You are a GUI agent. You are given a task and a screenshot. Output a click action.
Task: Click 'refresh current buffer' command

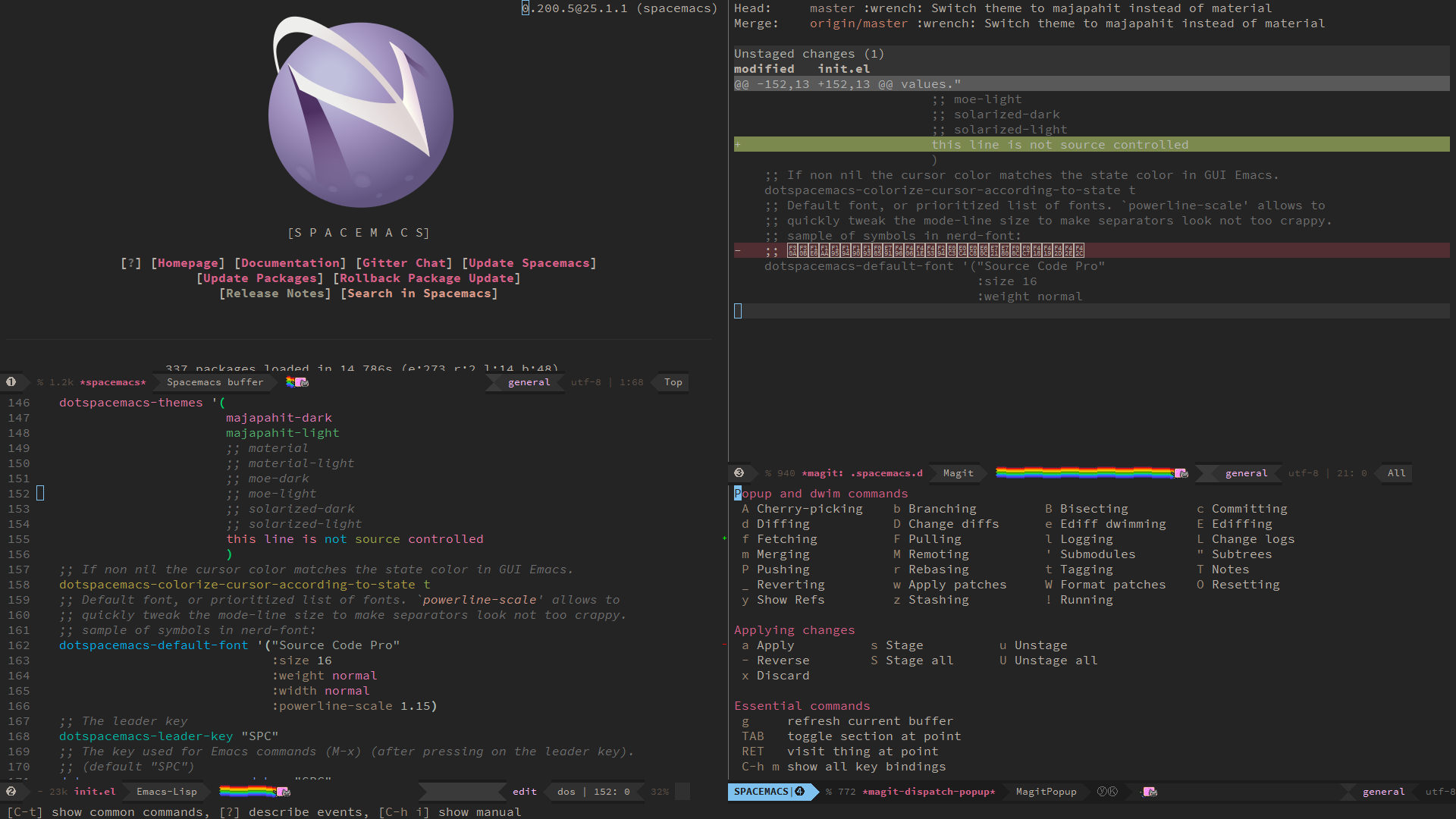tap(848, 721)
